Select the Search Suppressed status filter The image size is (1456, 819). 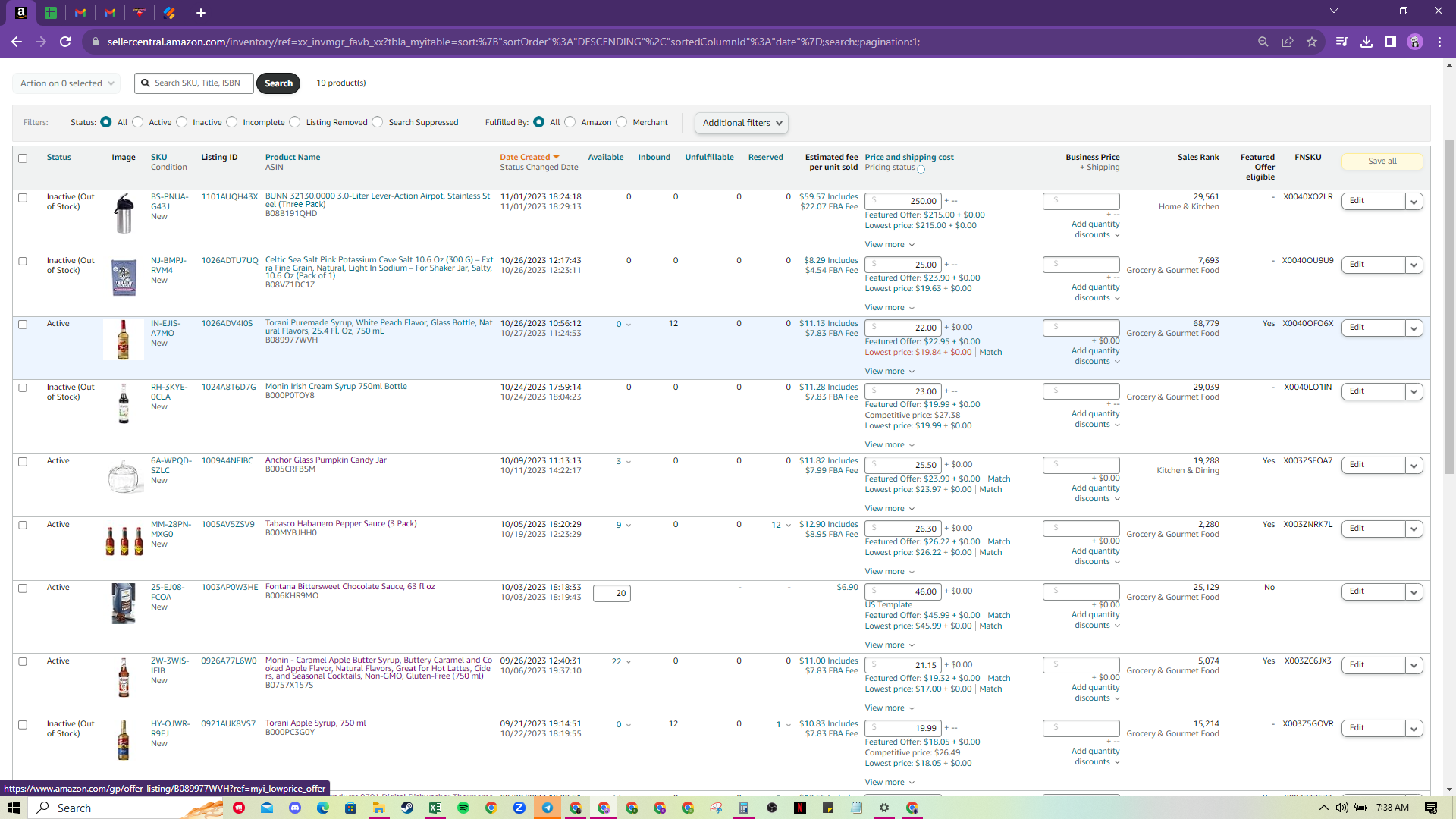[x=378, y=122]
